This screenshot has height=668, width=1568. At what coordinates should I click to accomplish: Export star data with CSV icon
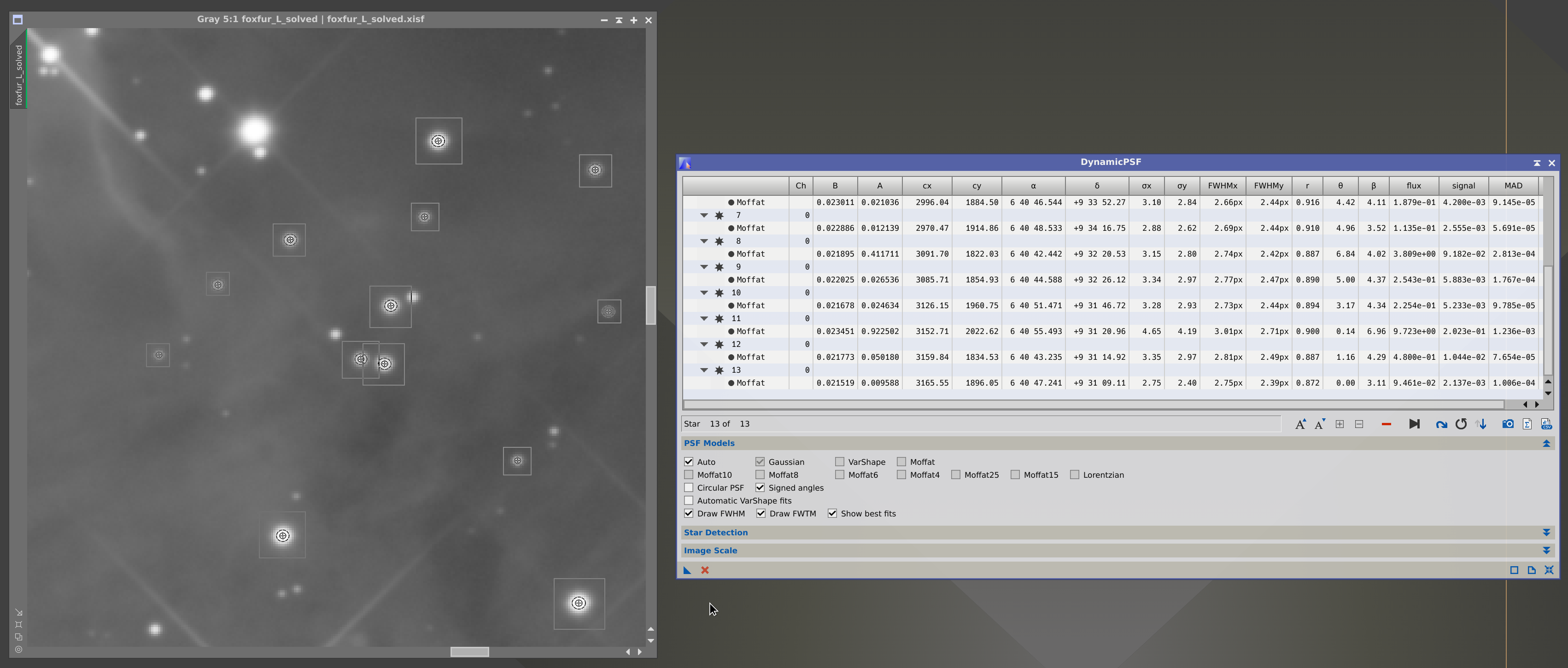(1546, 424)
